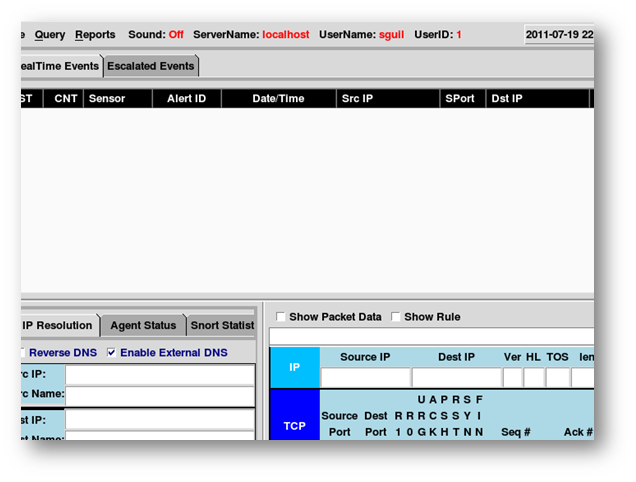Image resolution: width=636 pixels, height=482 pixels.
Task: Toggle Enable External DNS checkbox
Action: 111,352
